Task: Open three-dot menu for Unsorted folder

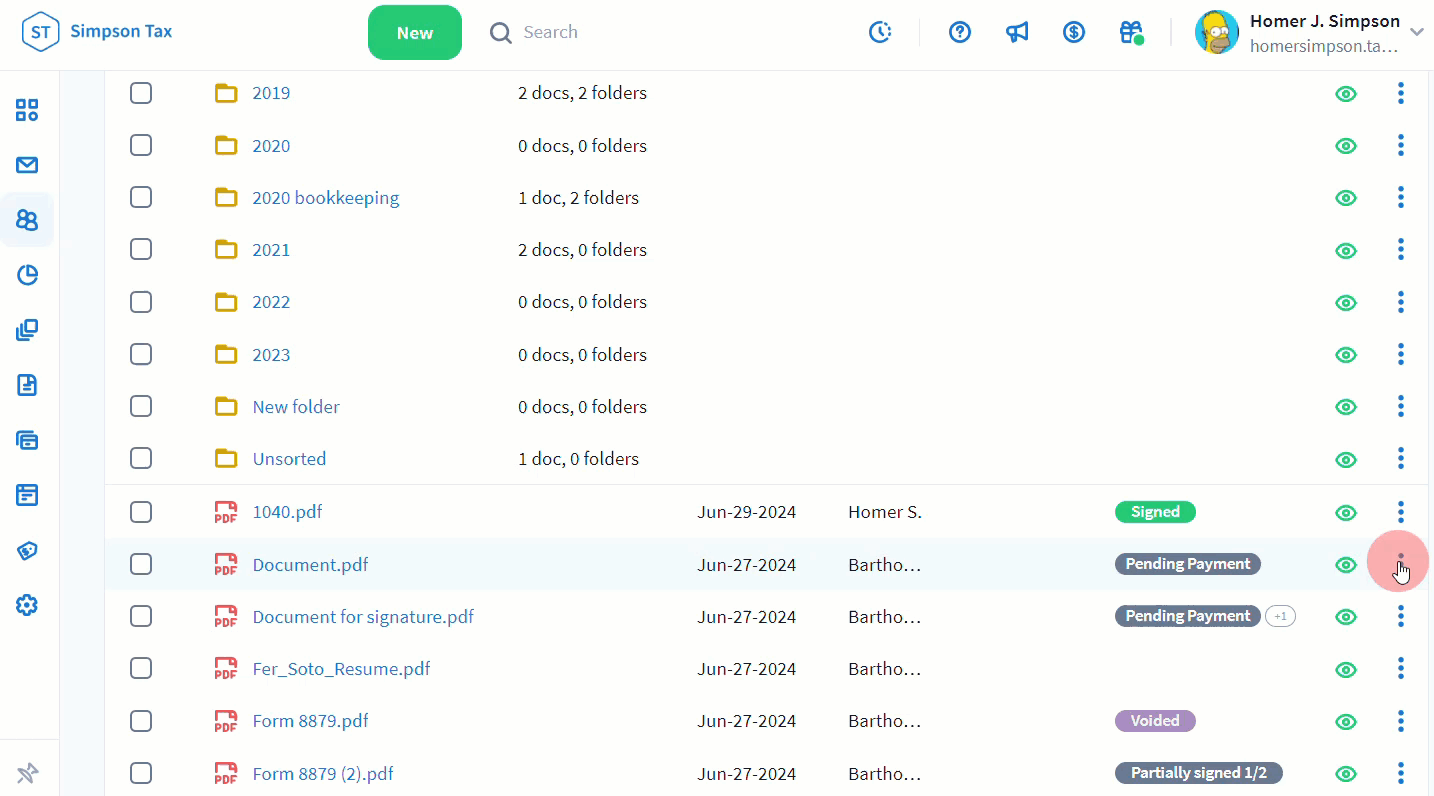Action: coord(1400,459)
